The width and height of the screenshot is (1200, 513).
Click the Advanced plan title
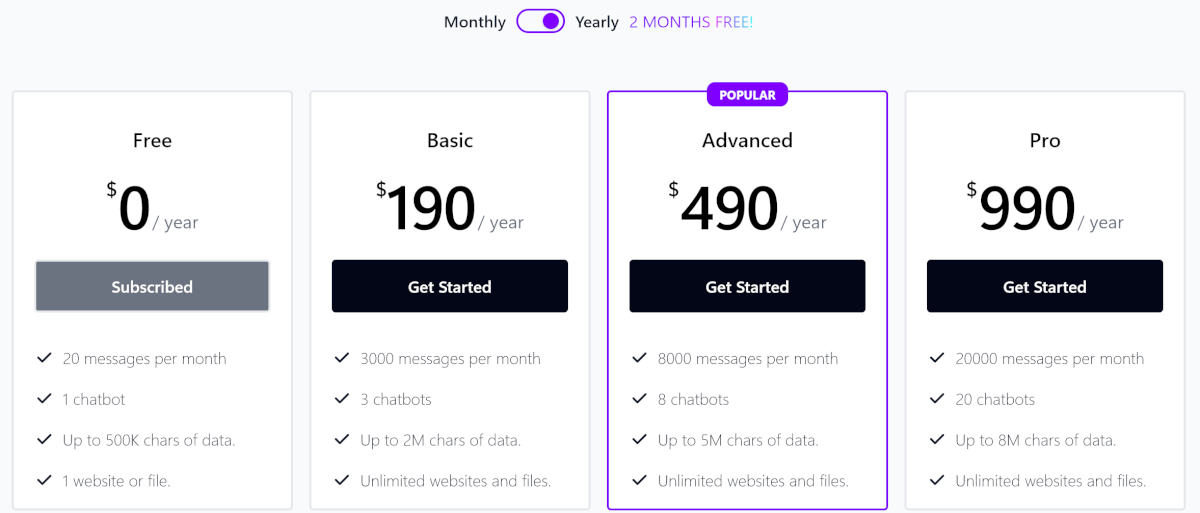click(747, 141)
